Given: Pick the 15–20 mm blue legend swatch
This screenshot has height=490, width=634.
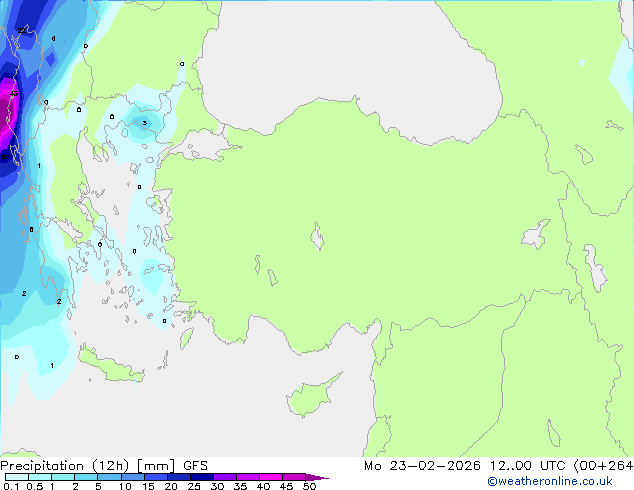Looking at the screenshot, I should click(156, 477).
